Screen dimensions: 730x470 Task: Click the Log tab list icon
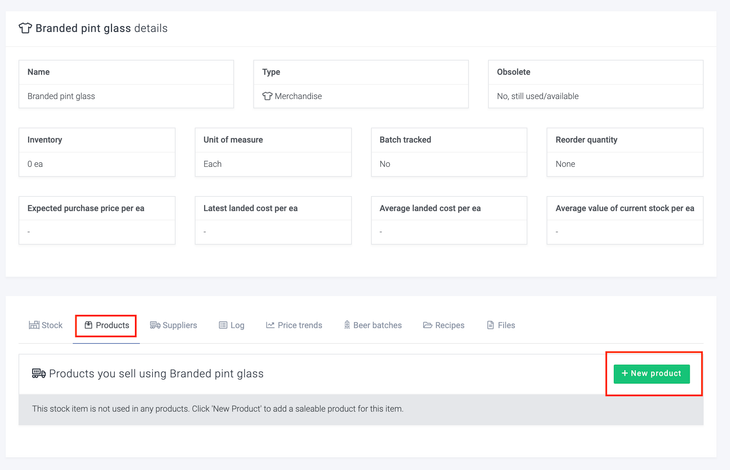pyautogui.click(x=223, y=325)
